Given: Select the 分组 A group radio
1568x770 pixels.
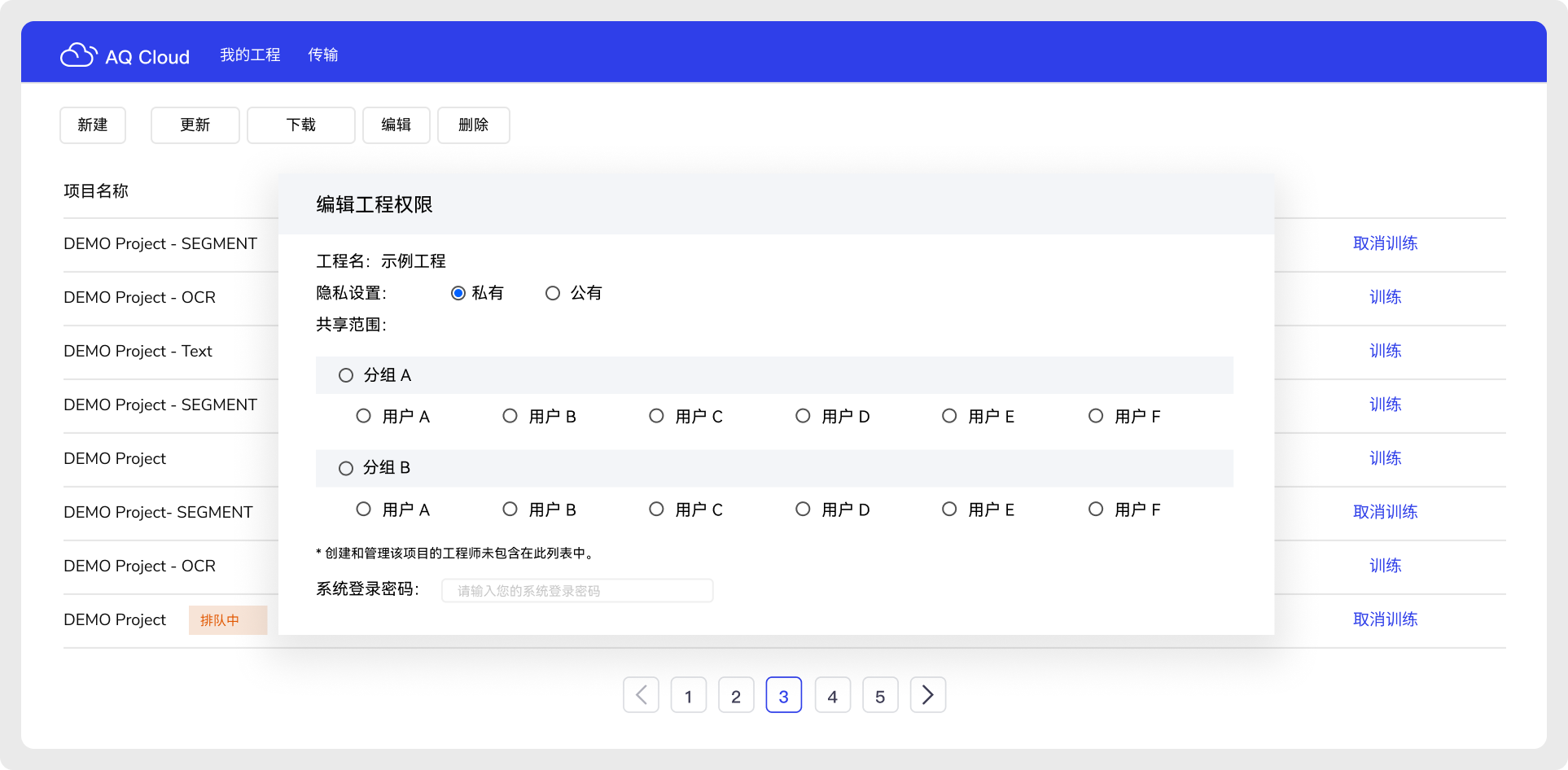Looking at the screenshot, I should [346, 375].
